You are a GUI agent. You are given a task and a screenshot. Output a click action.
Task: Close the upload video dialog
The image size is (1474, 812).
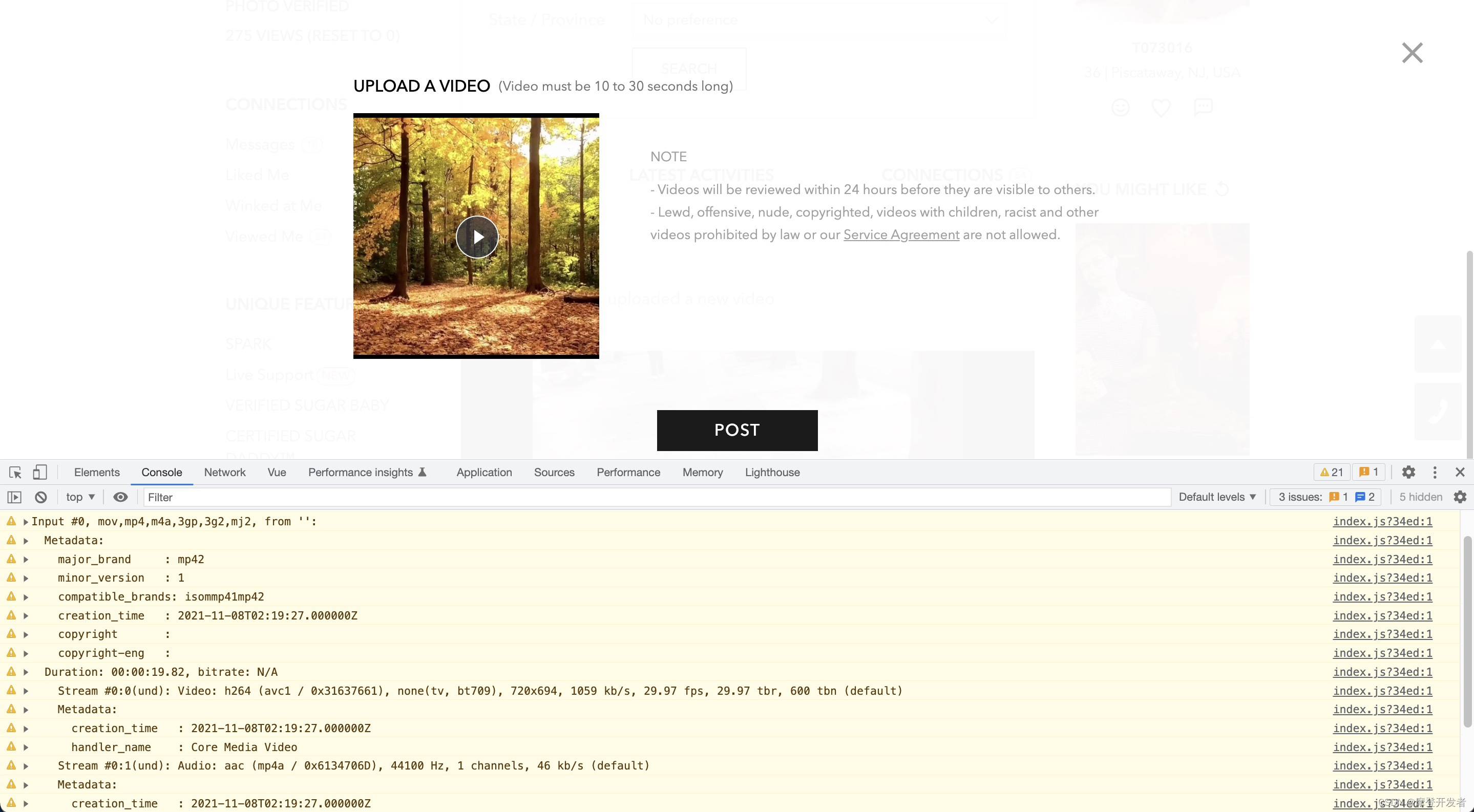tap(1412, 53)
